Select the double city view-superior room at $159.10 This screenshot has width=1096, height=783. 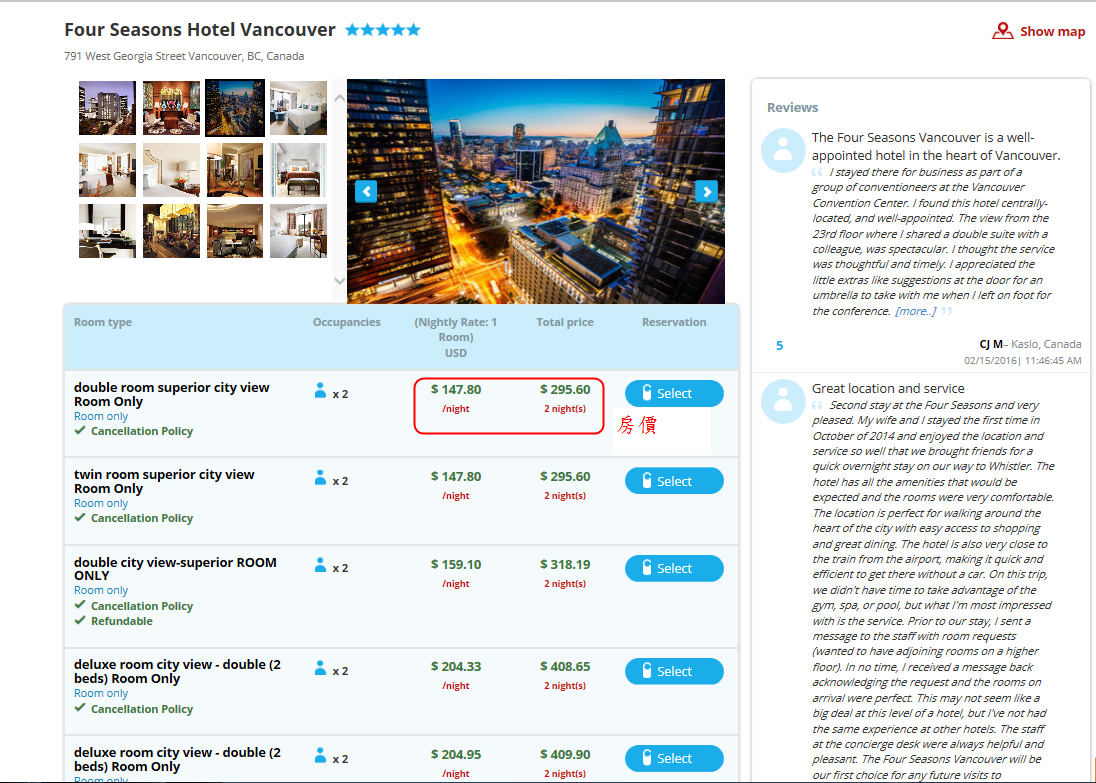tap(674, 568)
